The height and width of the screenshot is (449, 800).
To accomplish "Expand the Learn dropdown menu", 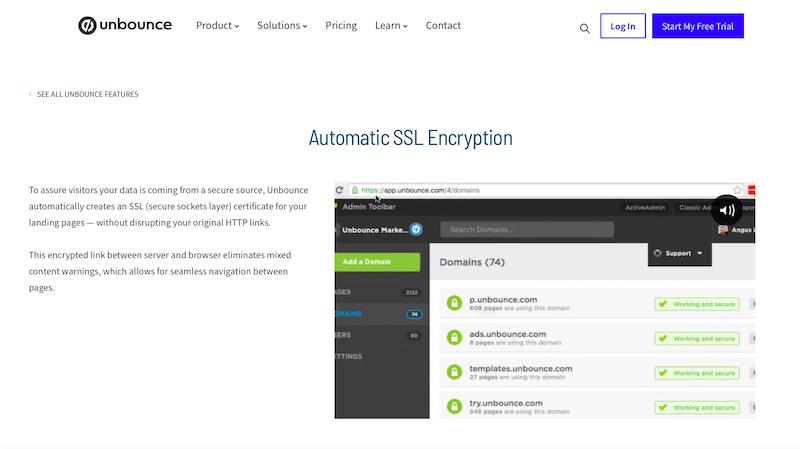I will 391,26.
